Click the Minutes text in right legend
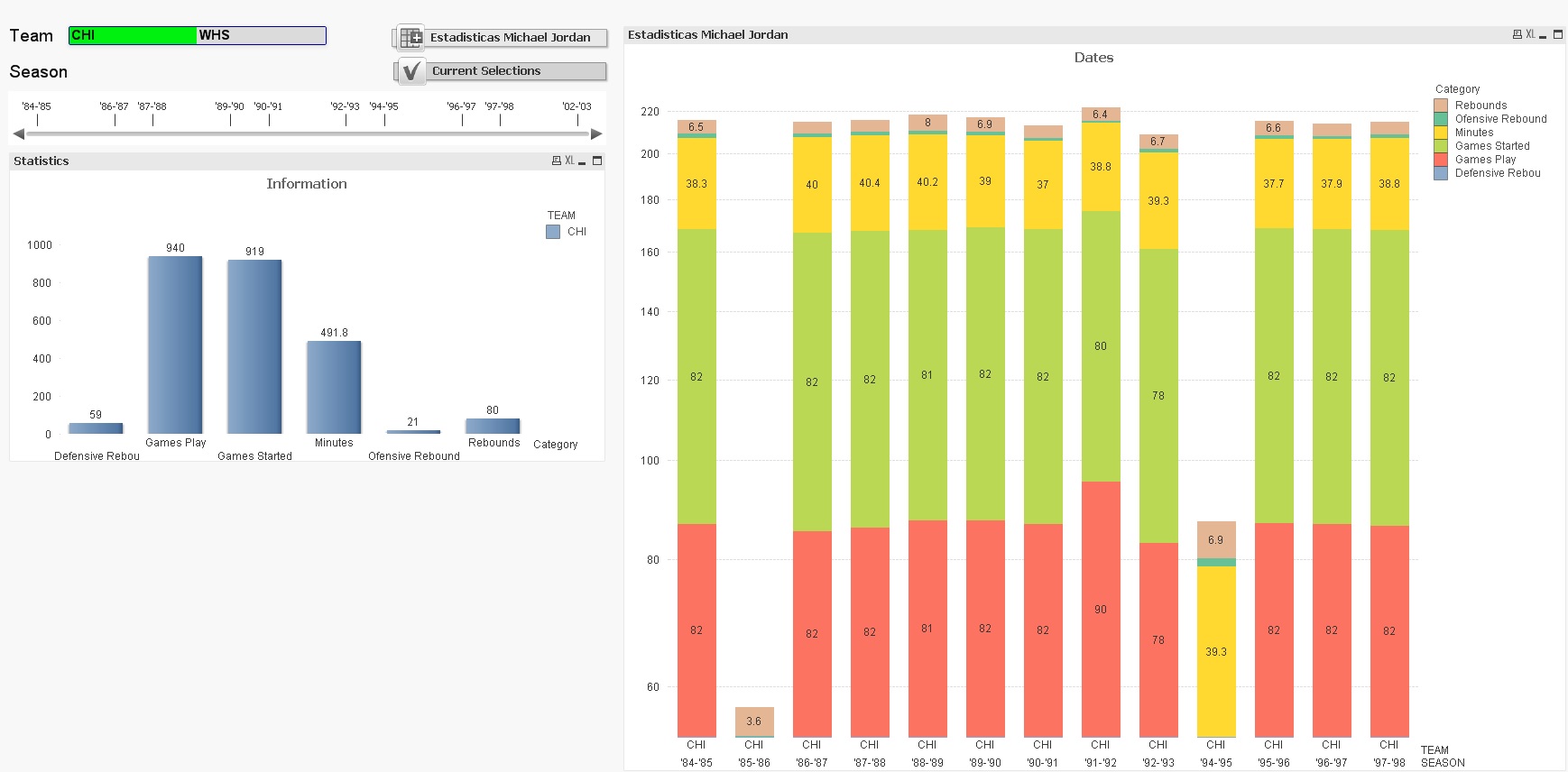1568x772 pixels. (x=1474, y=133)
